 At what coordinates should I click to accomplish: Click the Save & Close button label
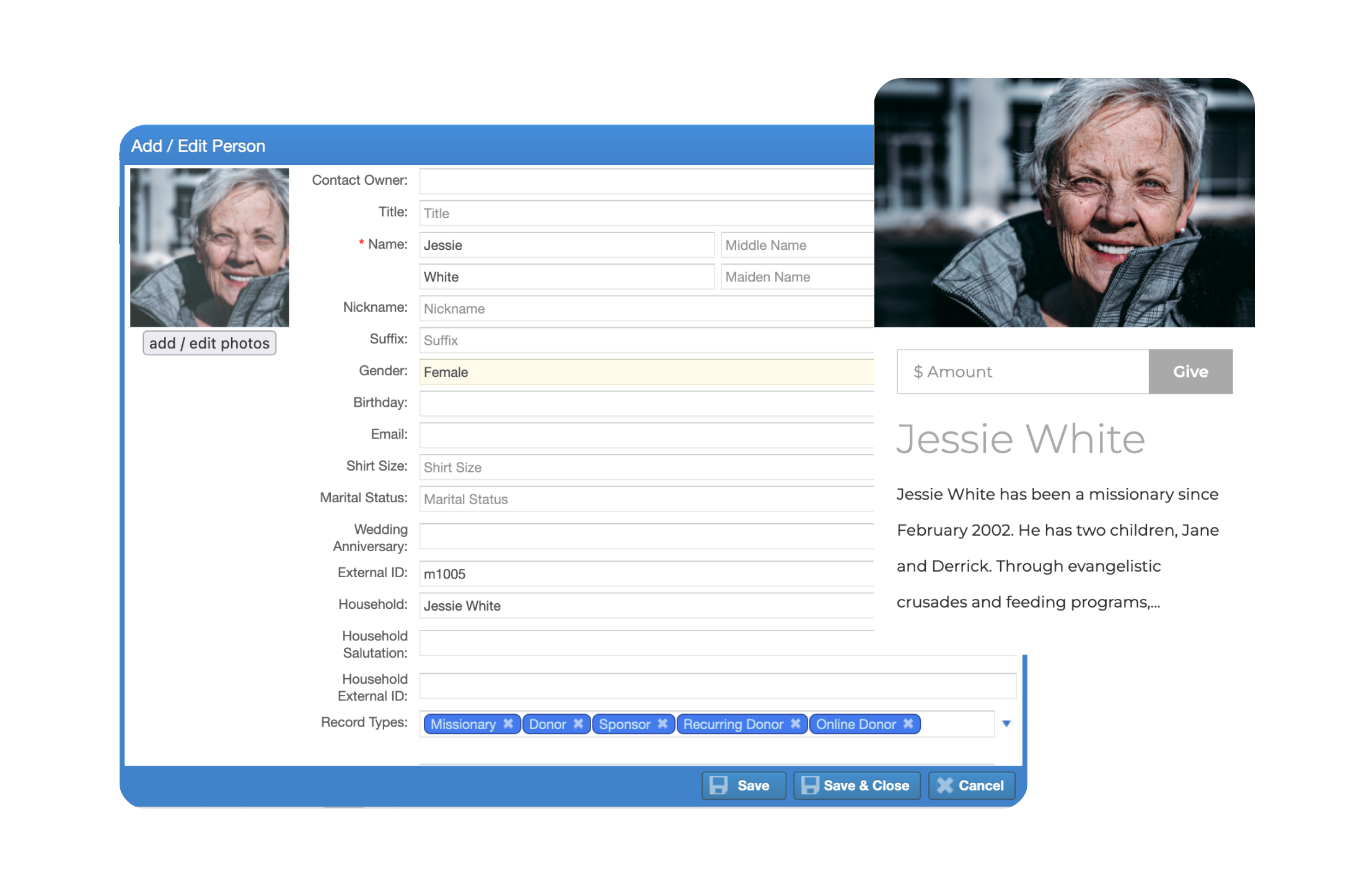pyautogui.click(x=866, y=785)
